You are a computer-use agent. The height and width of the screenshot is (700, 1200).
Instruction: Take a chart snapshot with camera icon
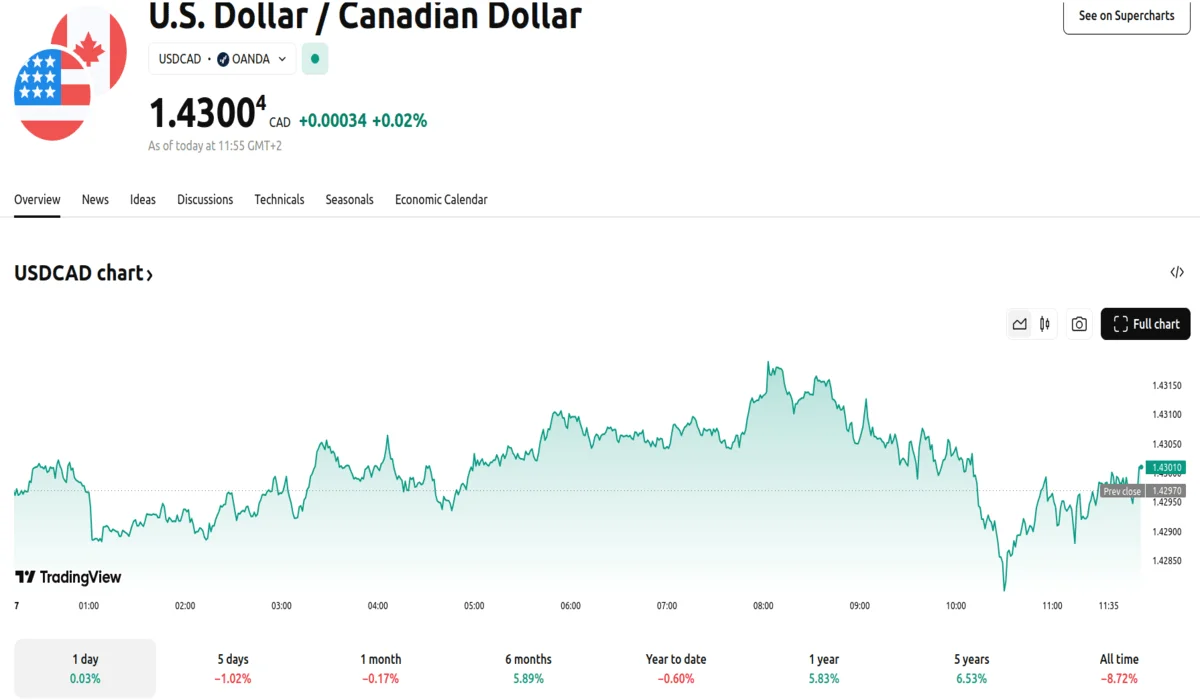pyautogui.click(x=1079, y=324)
